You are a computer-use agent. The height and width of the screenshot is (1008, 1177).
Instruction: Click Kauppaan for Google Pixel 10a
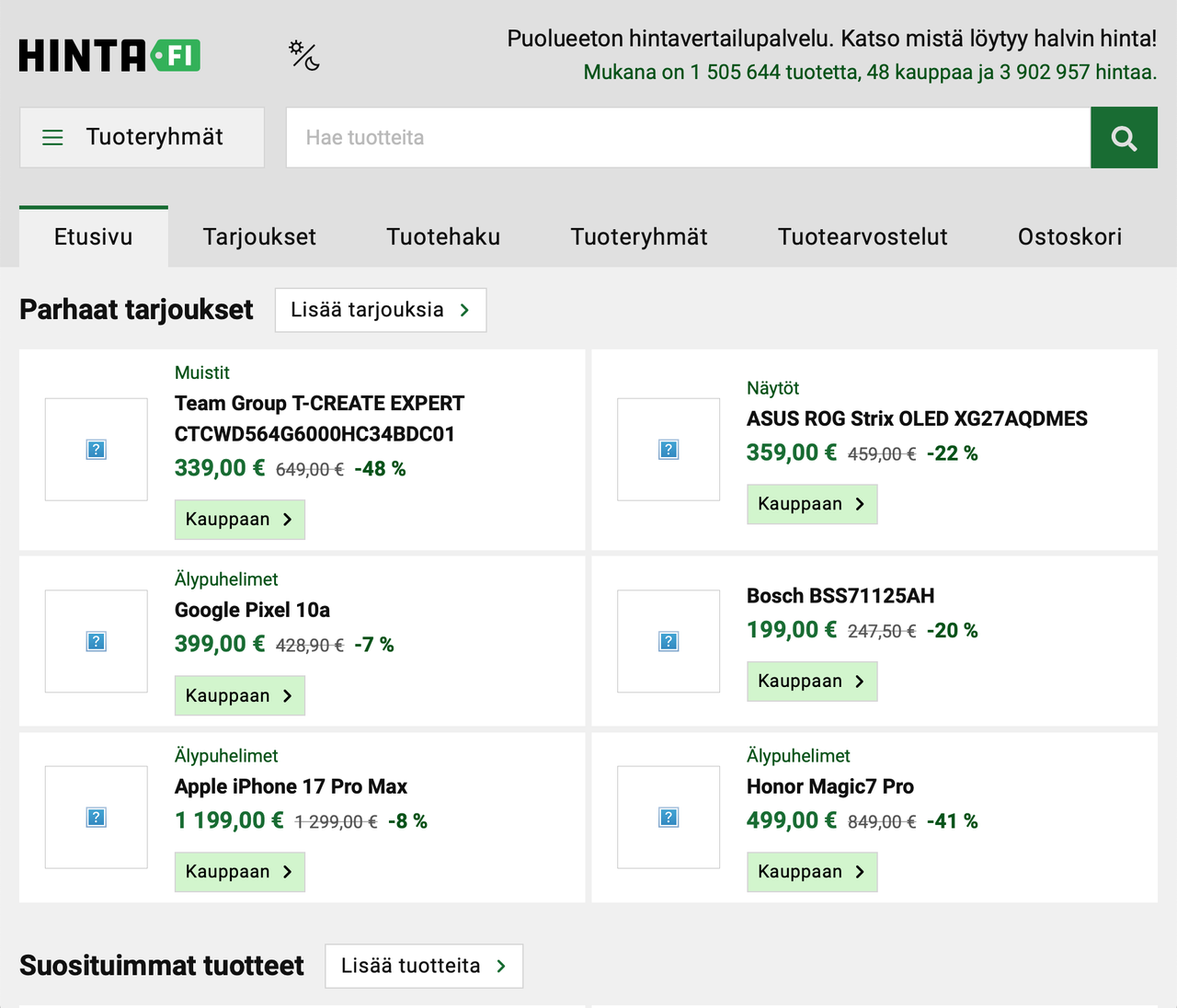(x=240, y=696)
